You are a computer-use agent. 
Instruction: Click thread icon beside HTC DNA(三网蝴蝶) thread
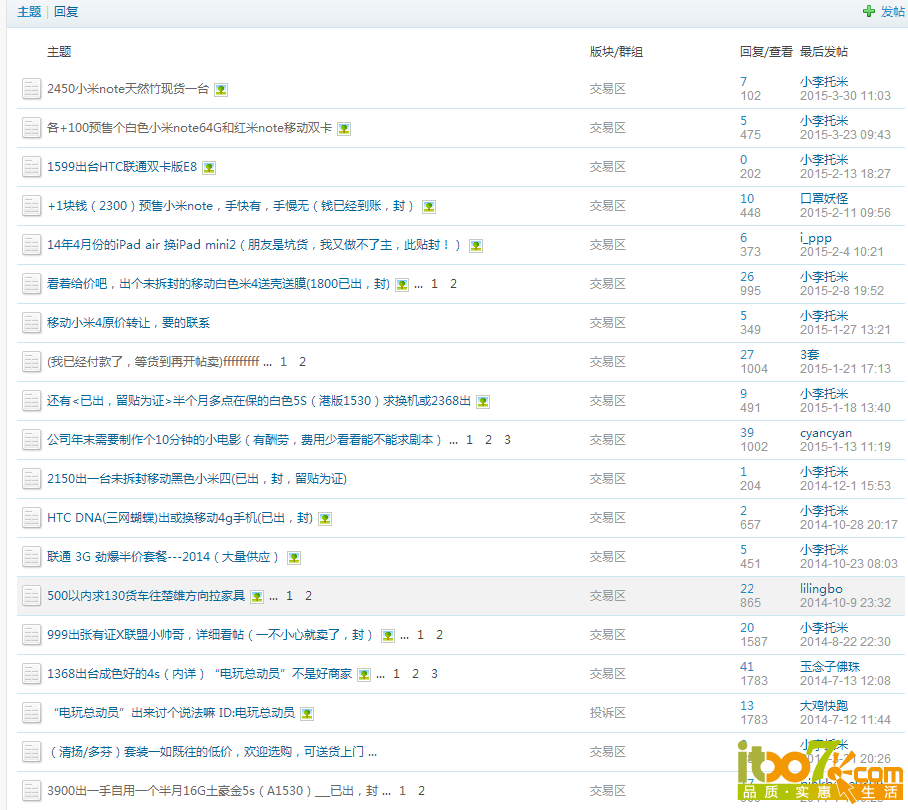(31, 518)
